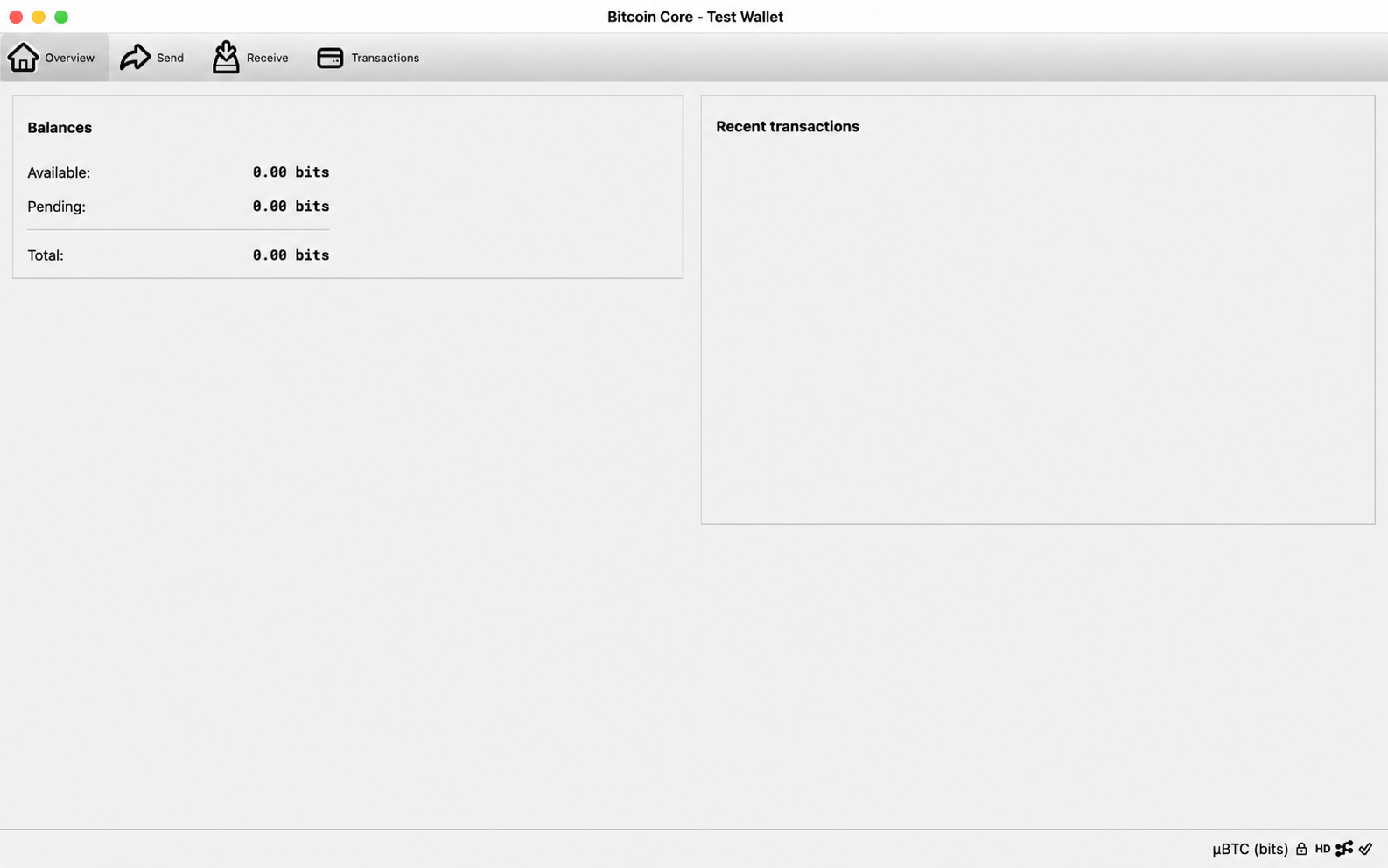Open the Overview tab

tap(53, 58)
